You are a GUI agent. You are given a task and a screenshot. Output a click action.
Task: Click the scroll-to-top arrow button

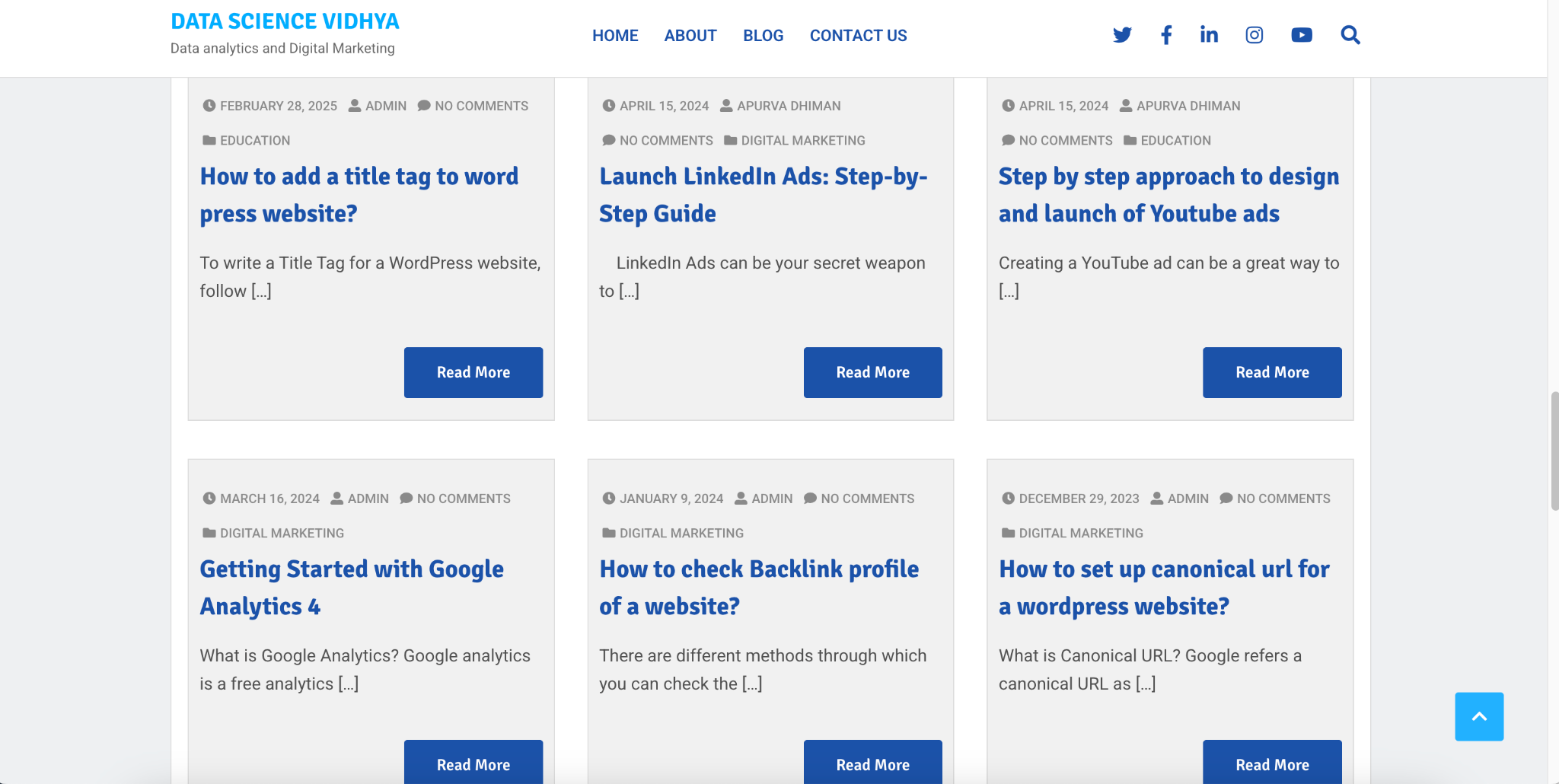1478,715
